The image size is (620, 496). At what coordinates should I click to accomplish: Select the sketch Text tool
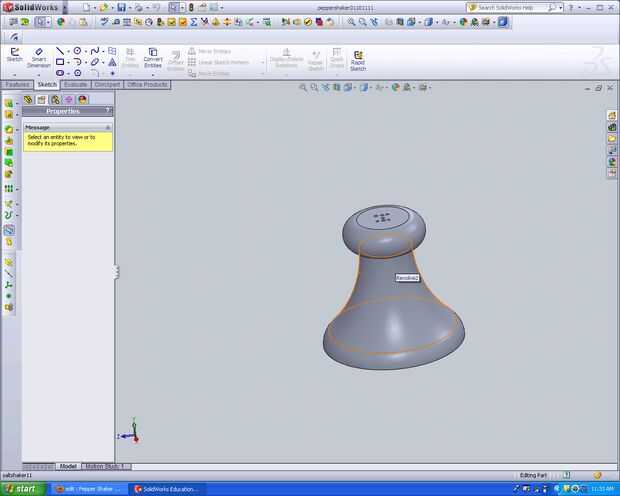(112, 62)
